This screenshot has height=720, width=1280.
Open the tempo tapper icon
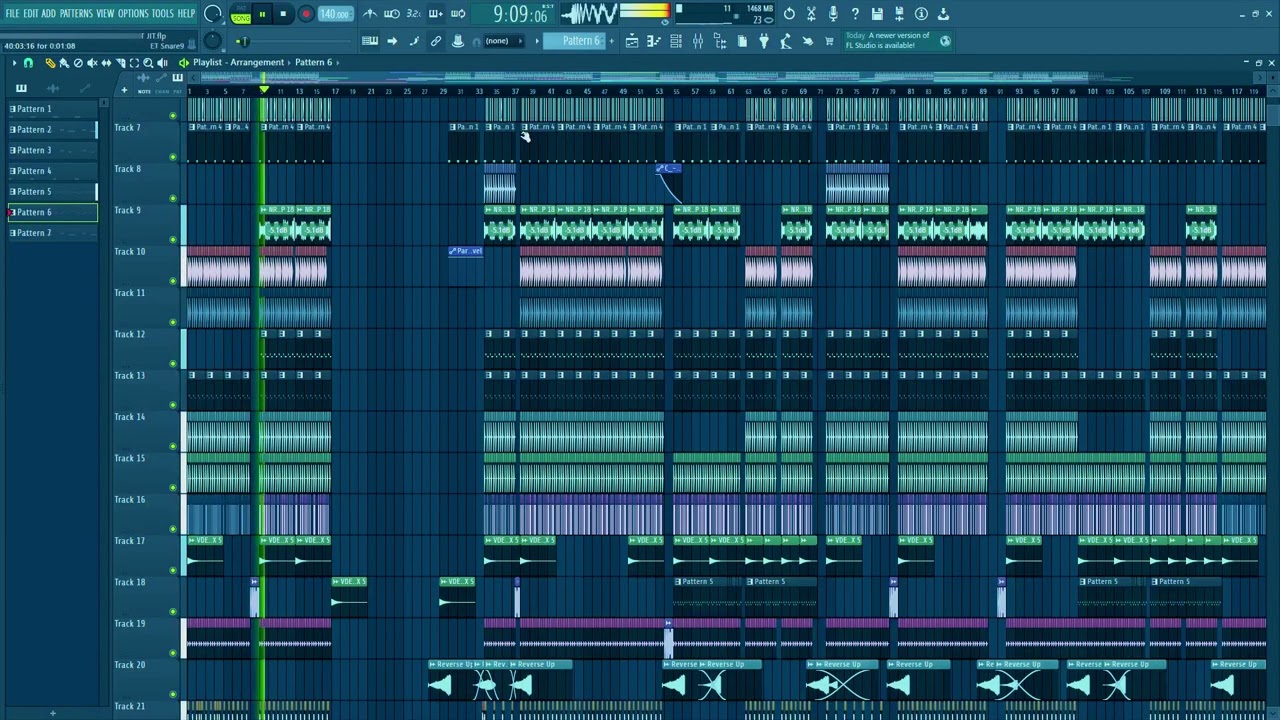[786, 41]
